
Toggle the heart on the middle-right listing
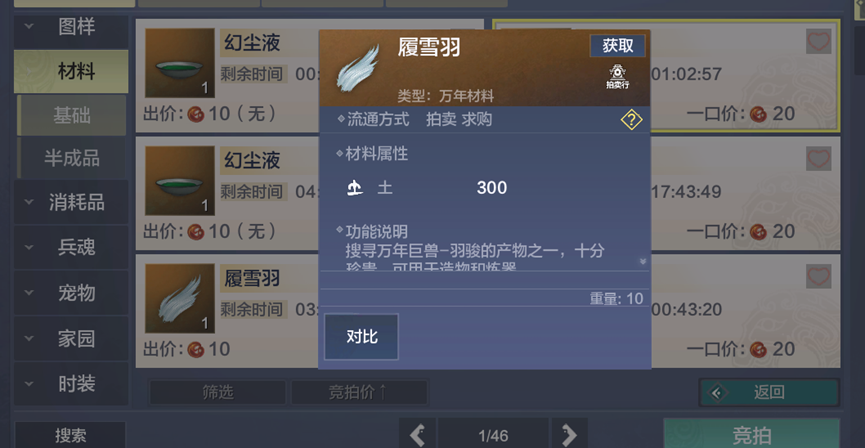pos(818,159)
